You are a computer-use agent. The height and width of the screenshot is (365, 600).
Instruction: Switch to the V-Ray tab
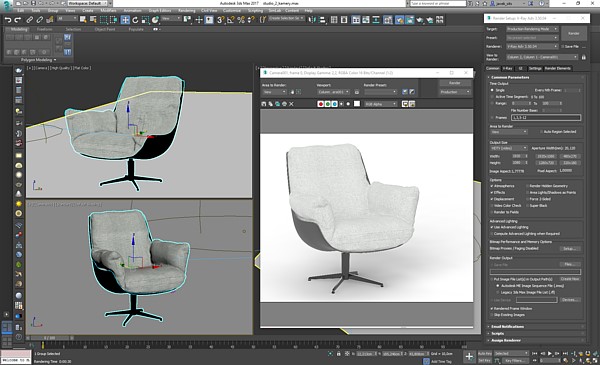coord(507,68)
